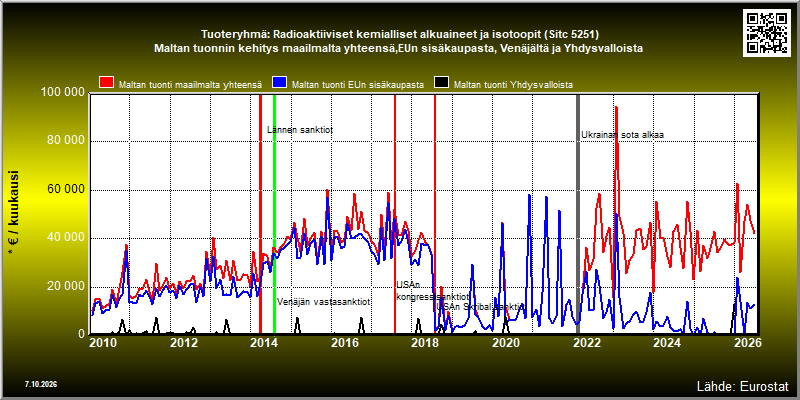800x400 pixels.
Task: Click the x-axis year 2018
Action: point(426,343)
